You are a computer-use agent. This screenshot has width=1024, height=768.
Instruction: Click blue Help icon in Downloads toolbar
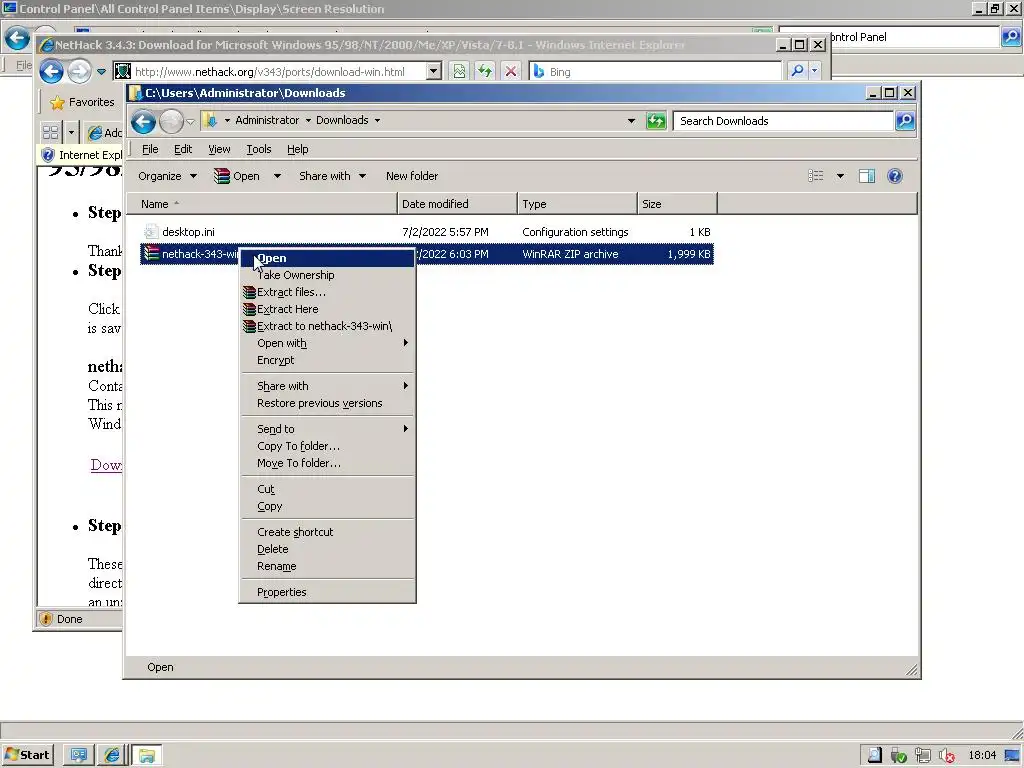(895, 176)
